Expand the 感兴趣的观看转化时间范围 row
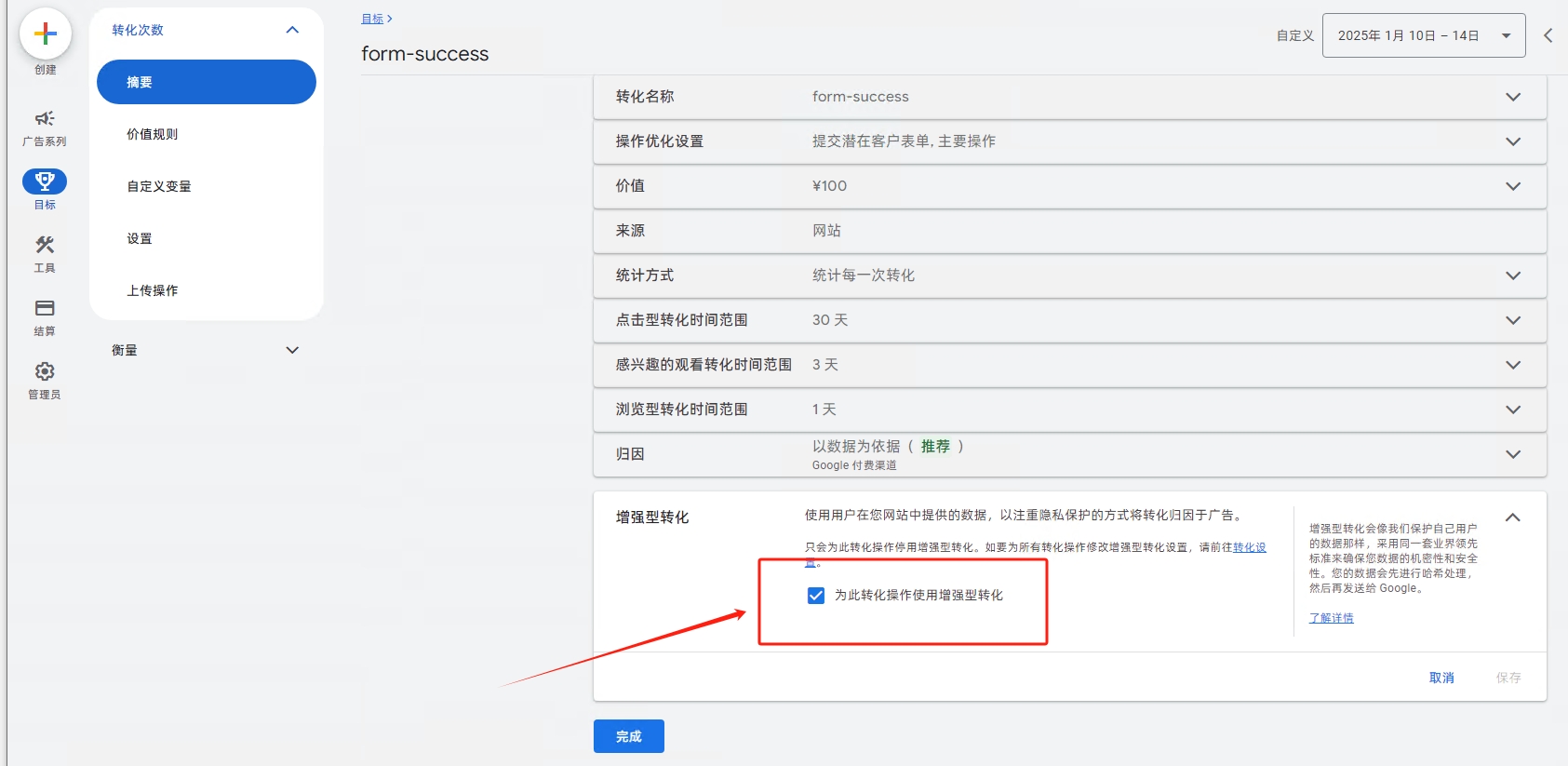Screen dimensions: 1568x766 1513,365
